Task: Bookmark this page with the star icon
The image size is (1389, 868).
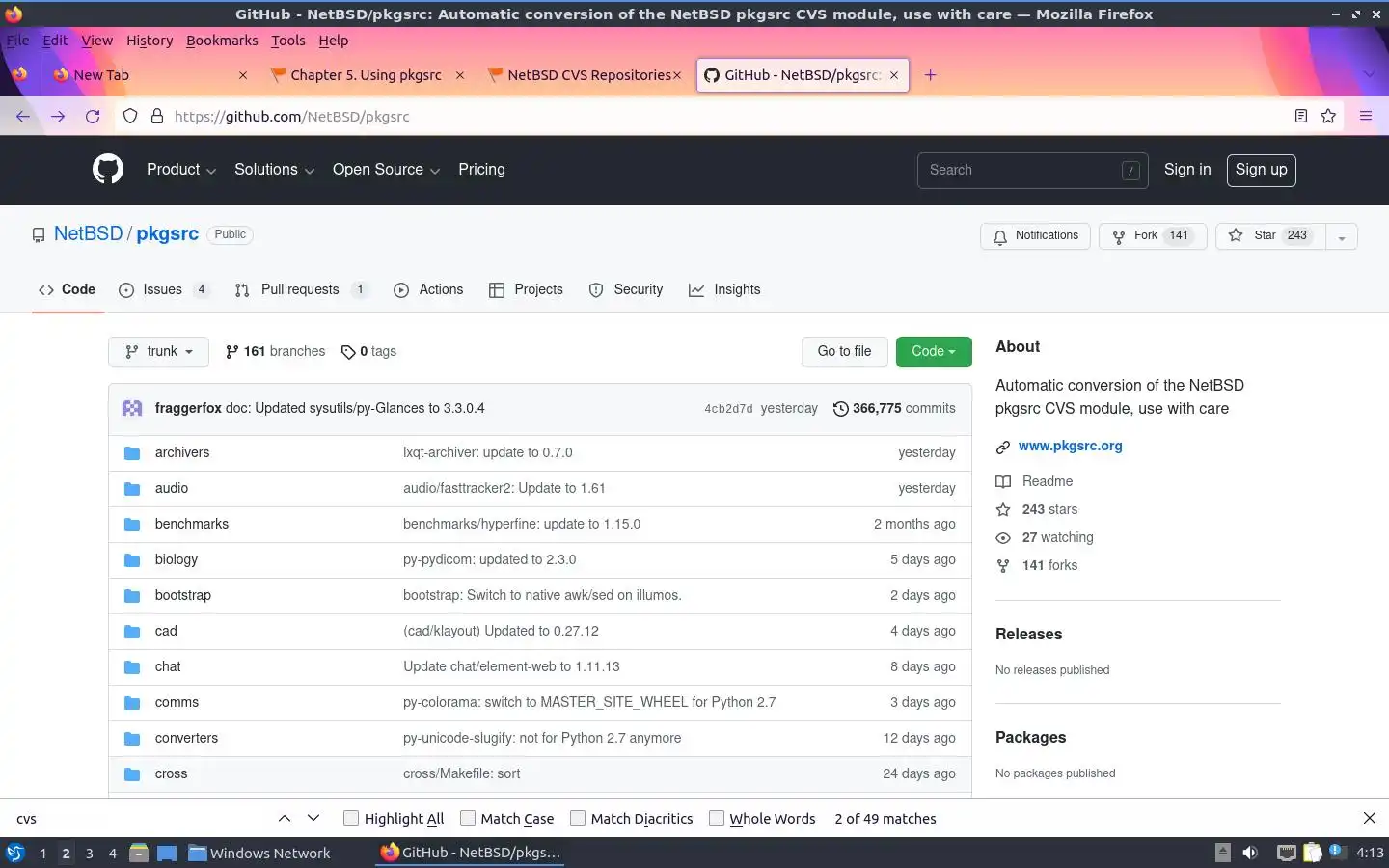Action: (x=1328, y=116)
